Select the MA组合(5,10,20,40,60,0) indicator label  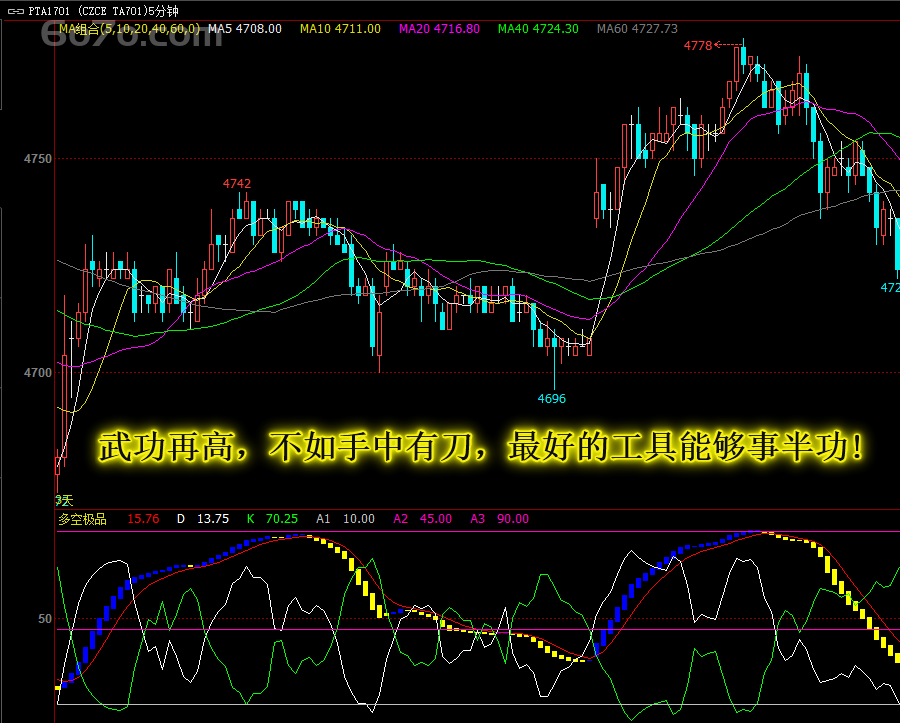[130, 29]
